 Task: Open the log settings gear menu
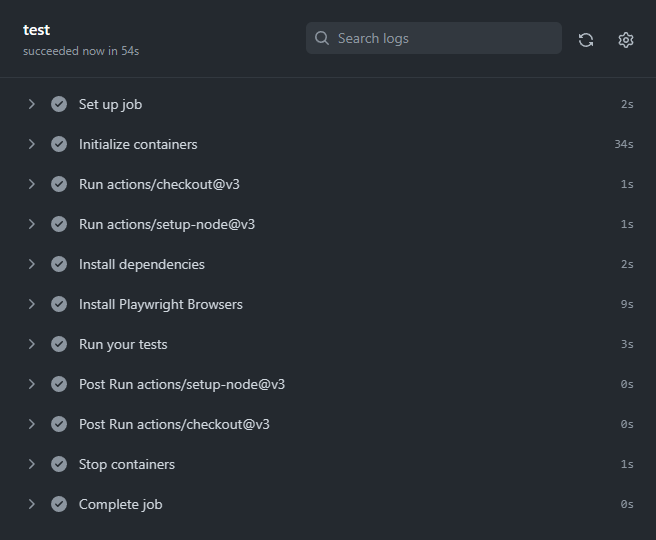(626, 40)
